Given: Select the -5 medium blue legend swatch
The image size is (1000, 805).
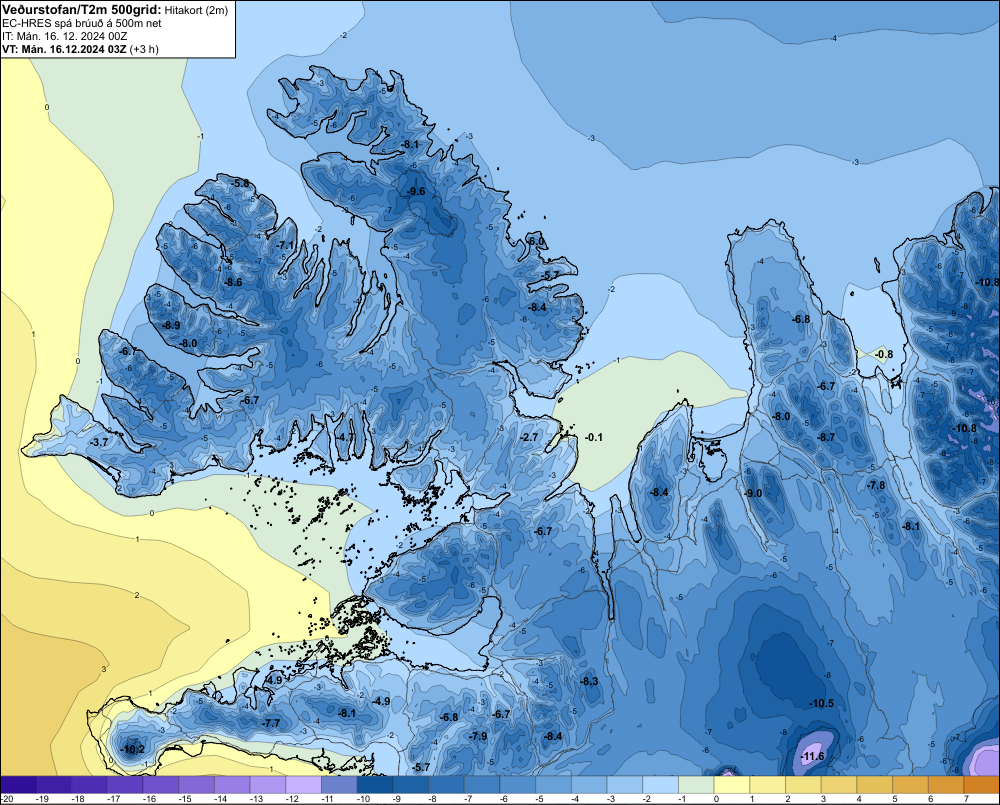Looking at the screenshot, I should [x=554, y=784].
